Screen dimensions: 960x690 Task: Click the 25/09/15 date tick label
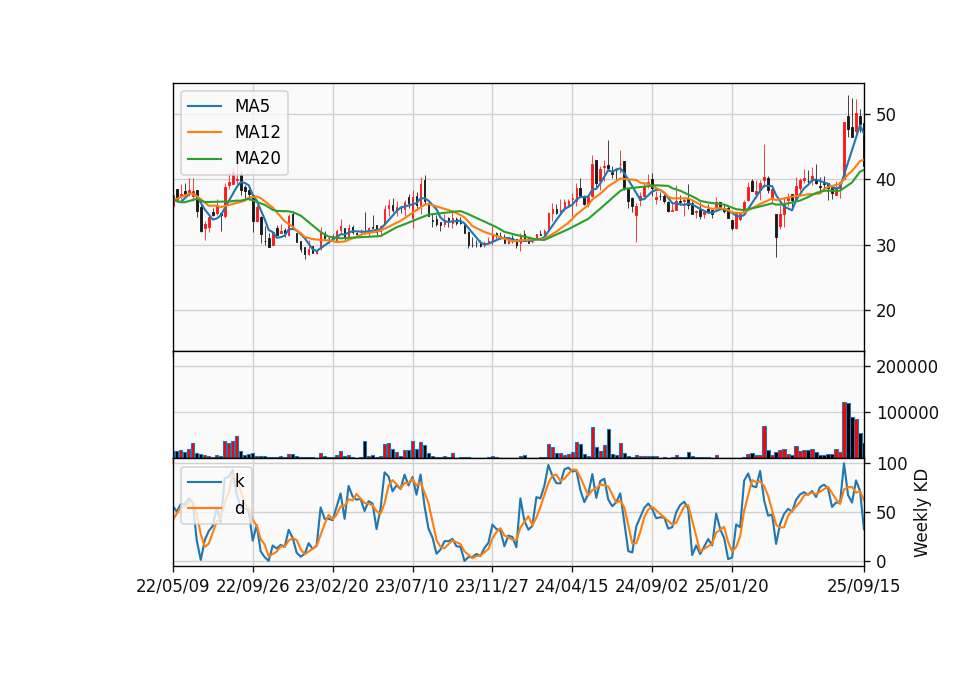click(864, 586)
